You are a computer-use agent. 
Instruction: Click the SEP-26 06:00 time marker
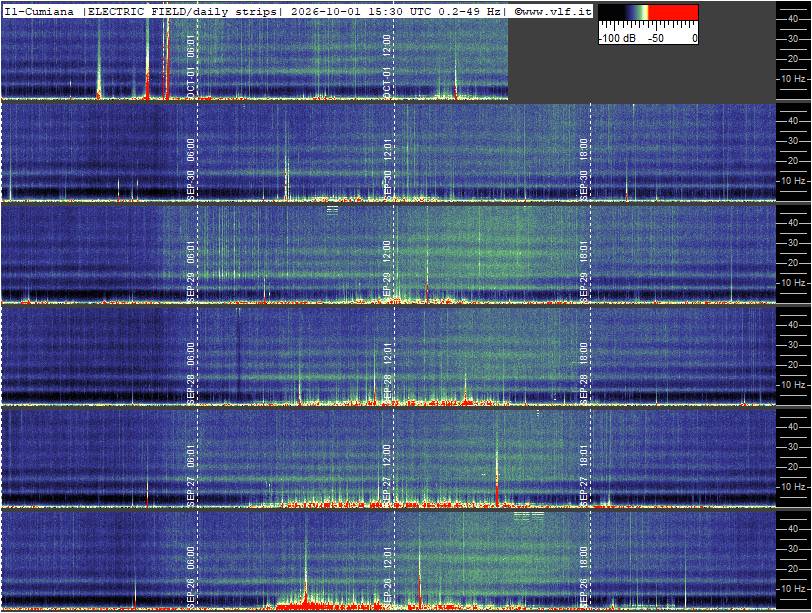click(x=191, y=578)
